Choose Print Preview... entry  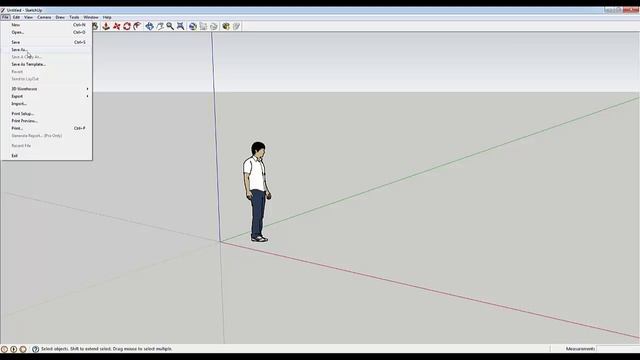click(x=47, y=121)
